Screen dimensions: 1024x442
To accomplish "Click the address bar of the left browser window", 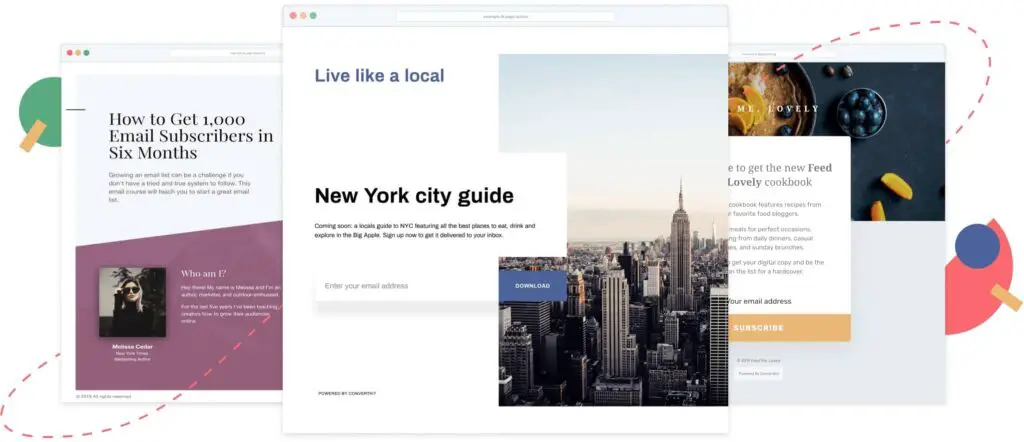I will click(x=225, y=54).
